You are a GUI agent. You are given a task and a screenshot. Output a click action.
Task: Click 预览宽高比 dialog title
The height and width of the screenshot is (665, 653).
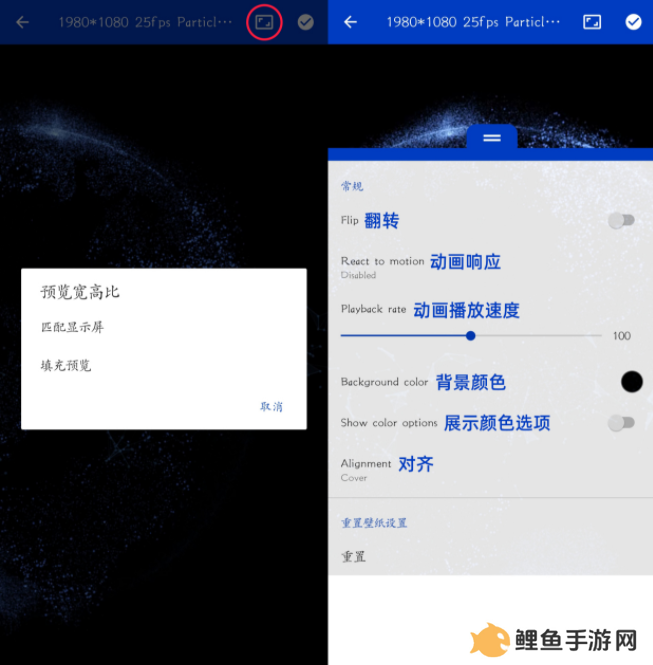point(80,292)
